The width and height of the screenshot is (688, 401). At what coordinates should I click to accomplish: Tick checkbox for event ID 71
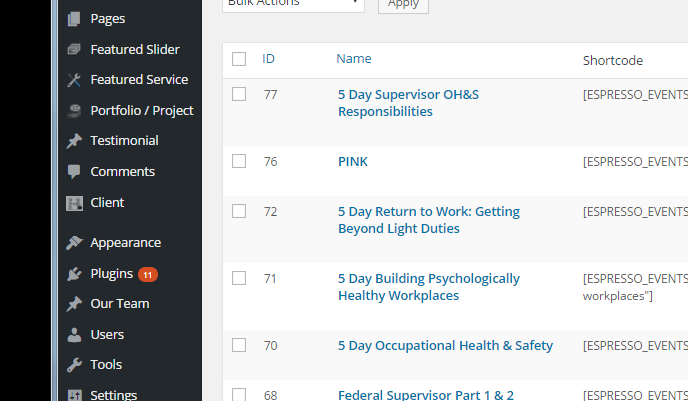click(x=239, y=278)
